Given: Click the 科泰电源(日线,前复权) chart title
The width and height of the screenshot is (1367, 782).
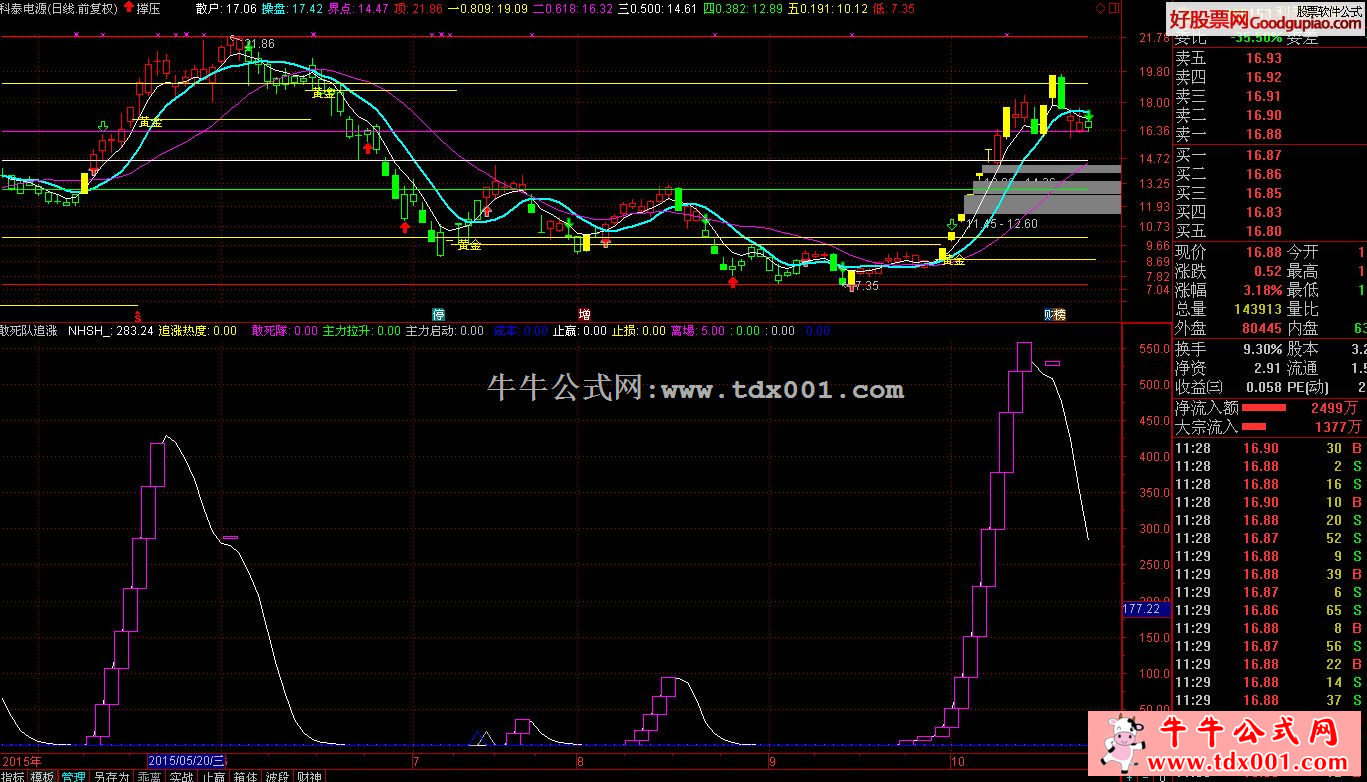Looking at the screenshot, I should (59, 8).
